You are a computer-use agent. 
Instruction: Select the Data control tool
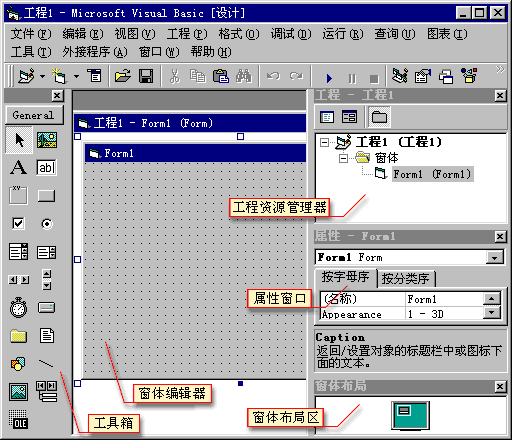[47, 392]
